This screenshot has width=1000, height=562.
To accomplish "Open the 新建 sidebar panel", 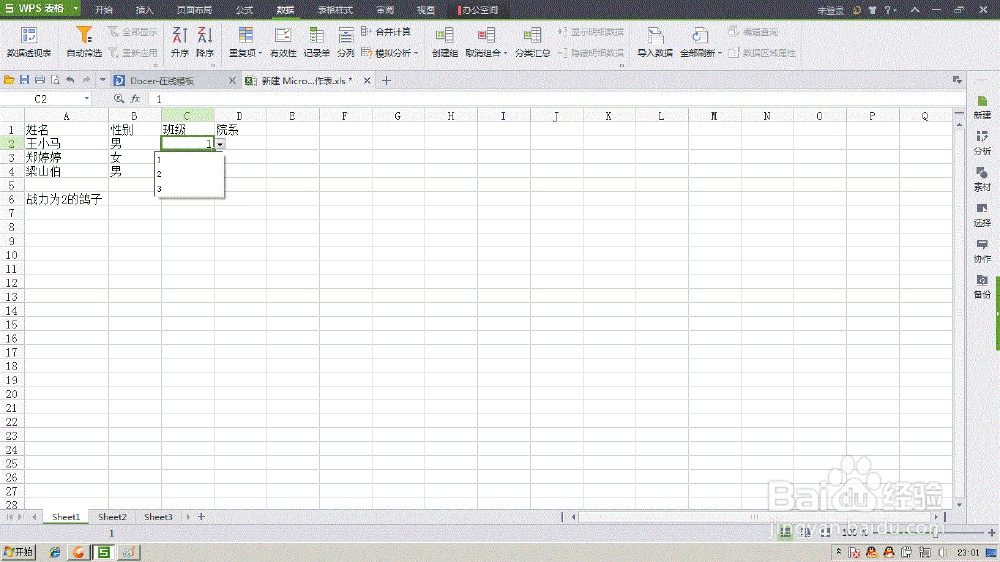I will [982, 107].
